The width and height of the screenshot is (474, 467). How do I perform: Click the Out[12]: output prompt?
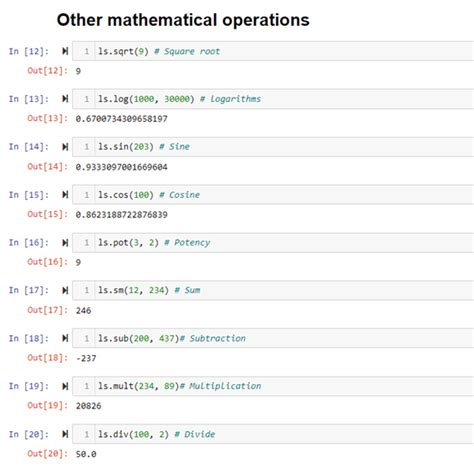pyautogui.click(x=47, y=71)
